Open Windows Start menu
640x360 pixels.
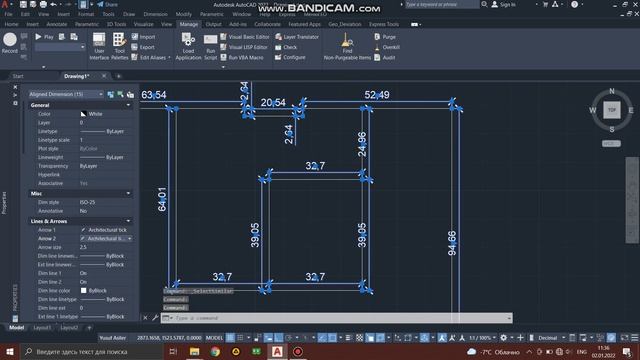pyautogui.click(x=10, y=351)
